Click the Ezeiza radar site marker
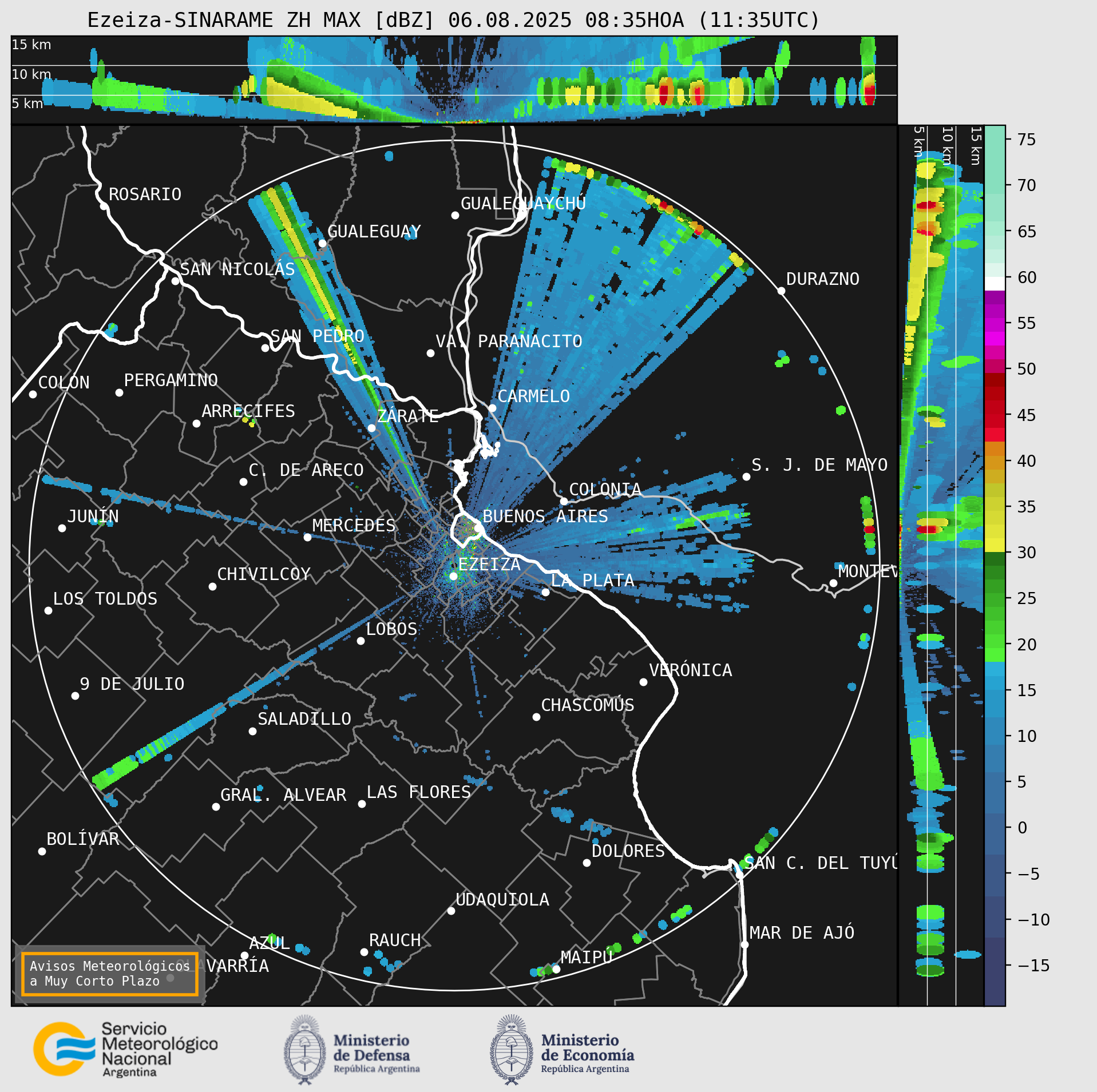This screenshot has height=1092, width=1097. (453, 576)
